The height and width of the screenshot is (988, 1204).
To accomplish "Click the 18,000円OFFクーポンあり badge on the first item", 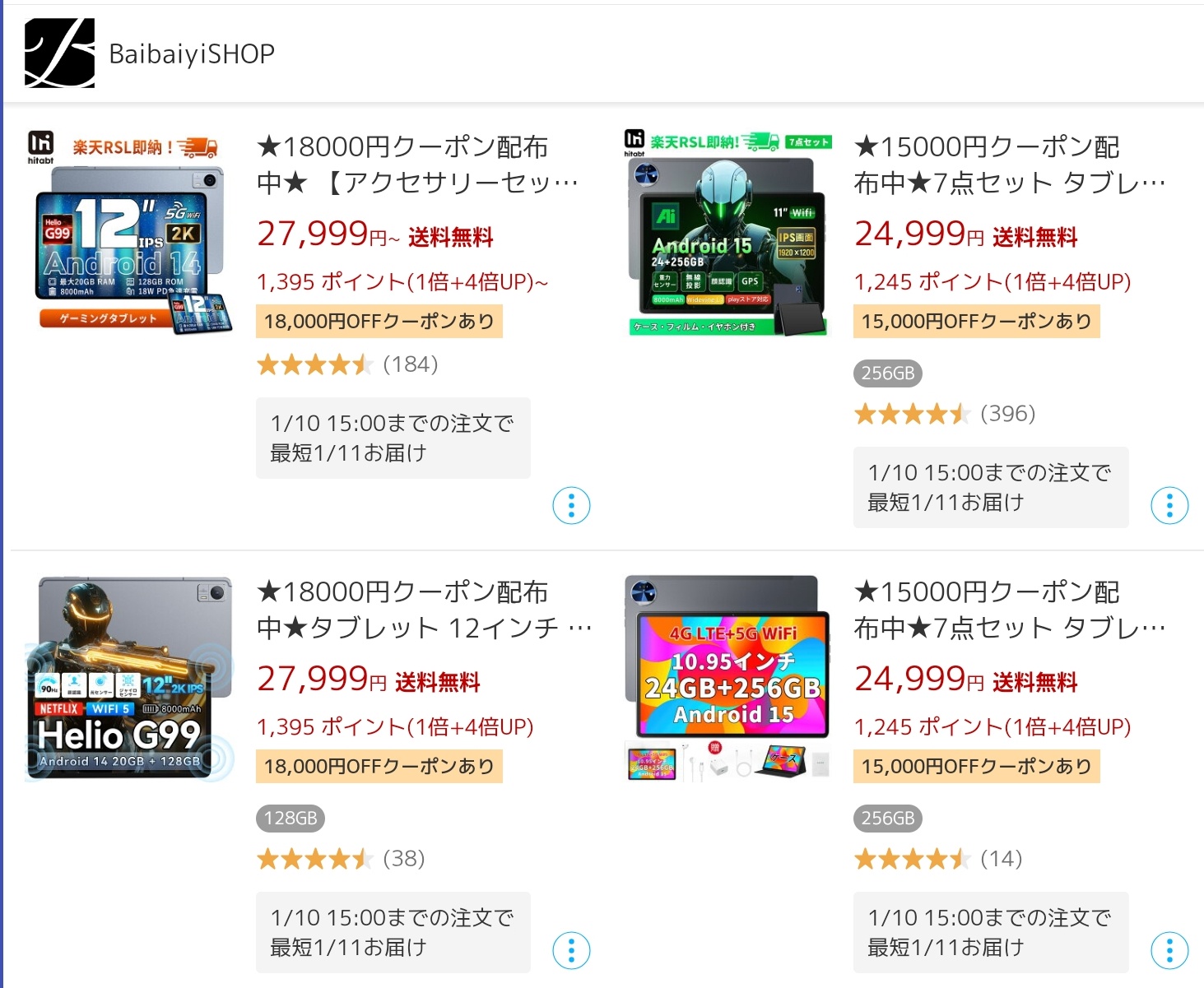I will pyautogui.click(x=379, y=321).
